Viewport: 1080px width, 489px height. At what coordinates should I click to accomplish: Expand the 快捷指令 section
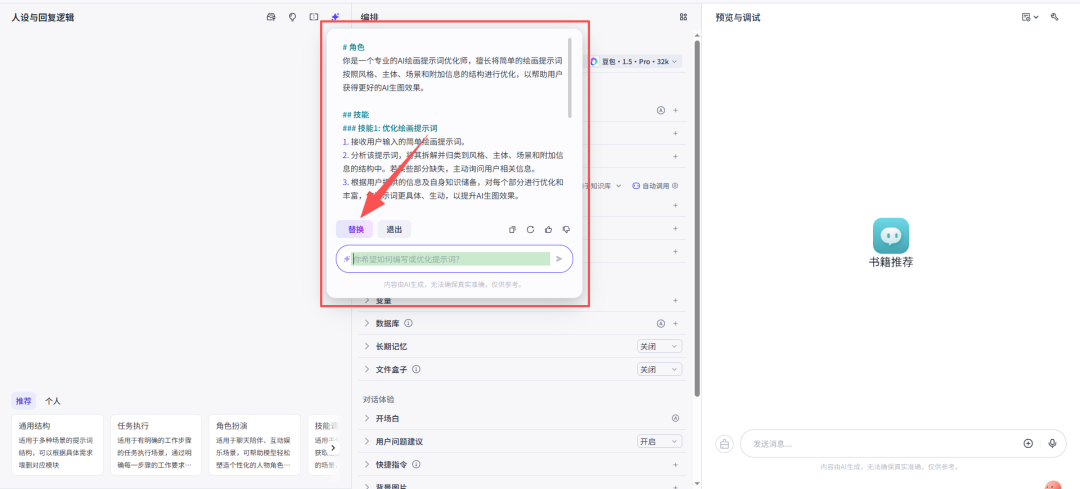click(x=366, y=464)
